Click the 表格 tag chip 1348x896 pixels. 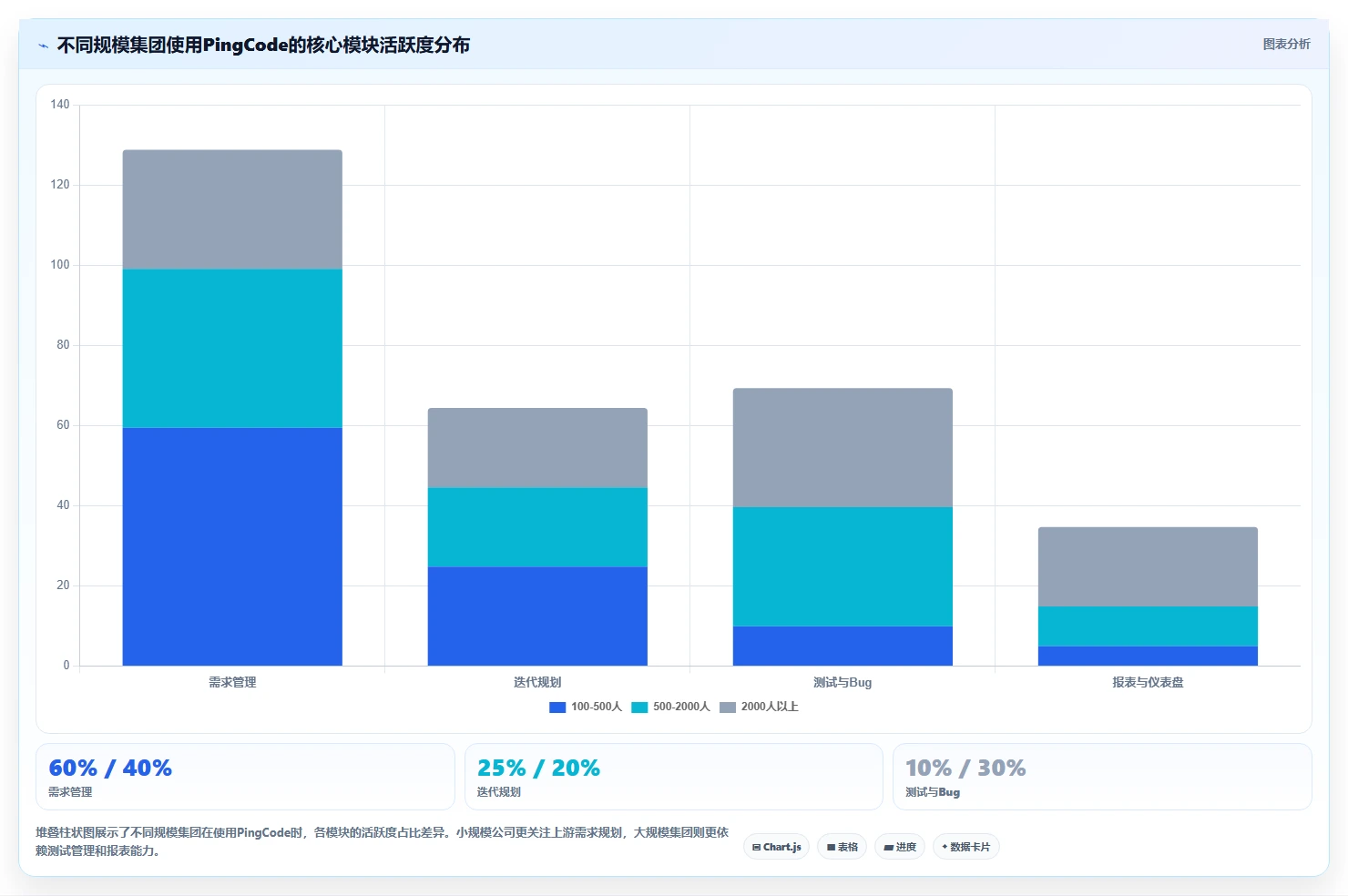(x=842, y=847)
